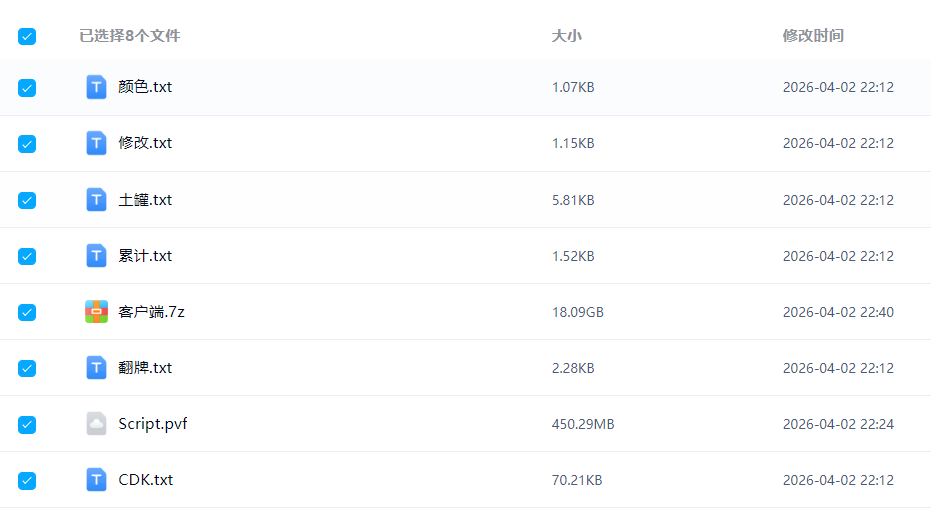Click the cloud file icon for Script.pvf
Image resolution: width=931 pixels, height=520 pixels.
tap(96, 424)
